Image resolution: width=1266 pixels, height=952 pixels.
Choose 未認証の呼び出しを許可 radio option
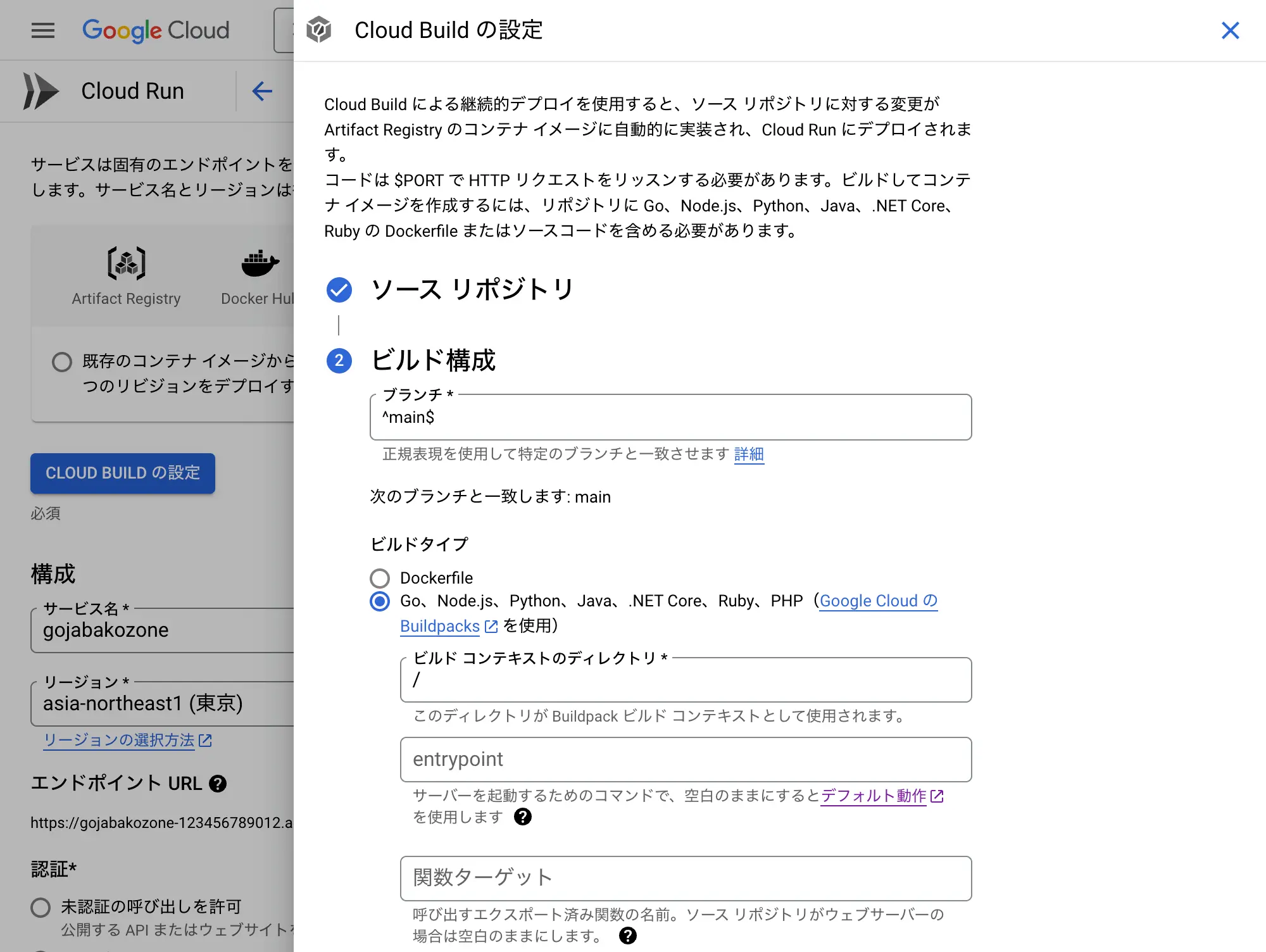click(41, 908)
